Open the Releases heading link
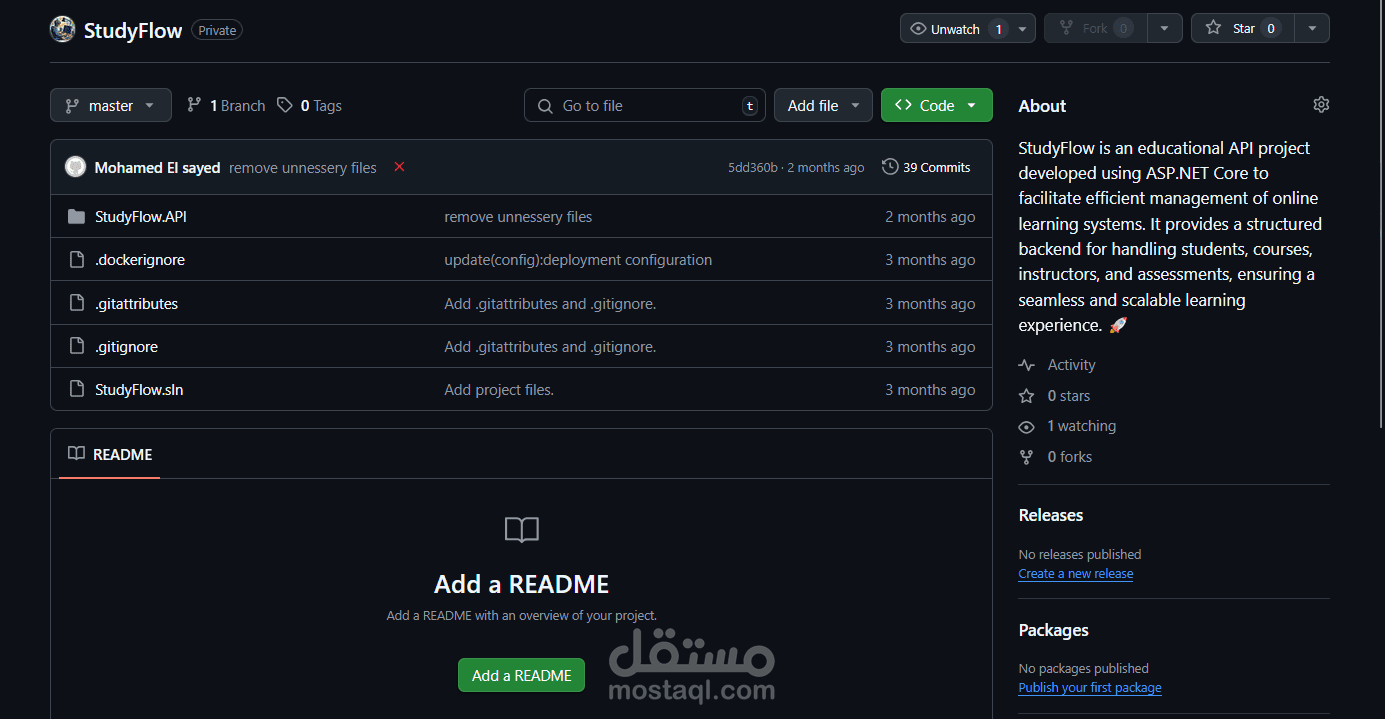Screen dimensions: 1385x719 click(1051, 515)
